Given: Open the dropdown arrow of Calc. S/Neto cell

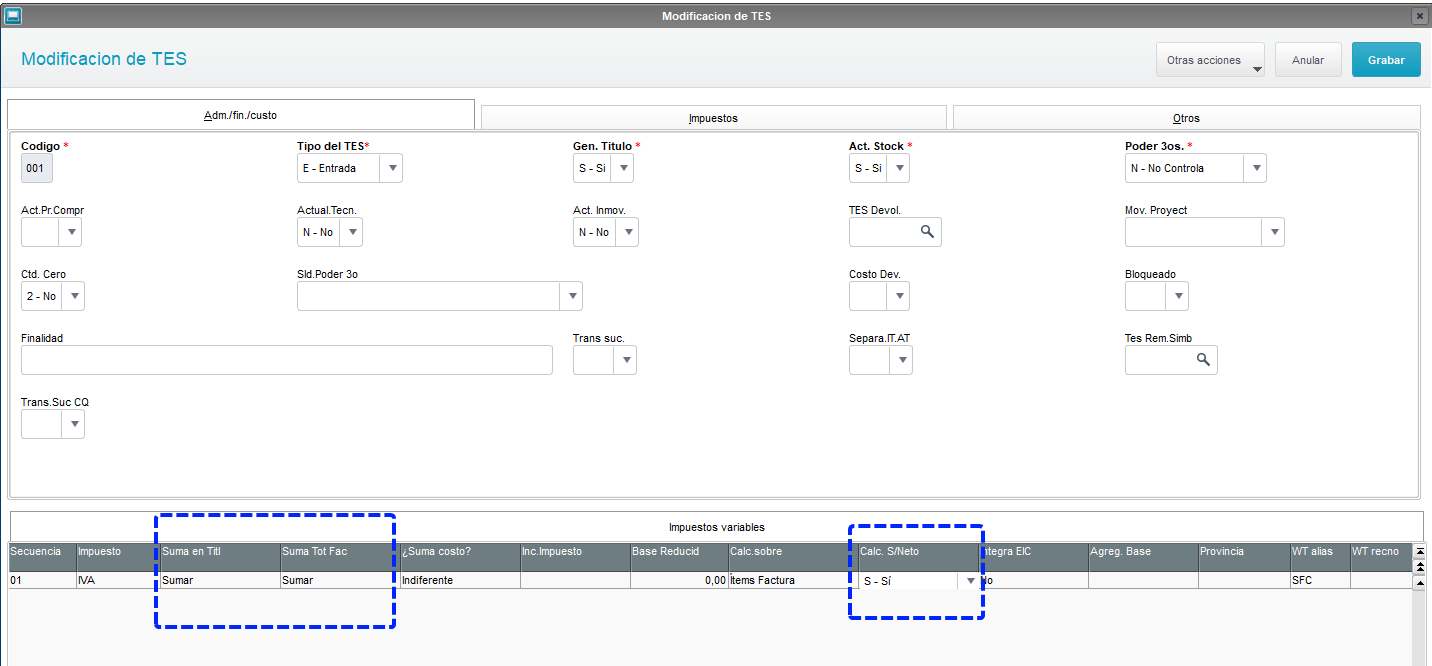Looking at the screenshot, I should coord(969,580).
